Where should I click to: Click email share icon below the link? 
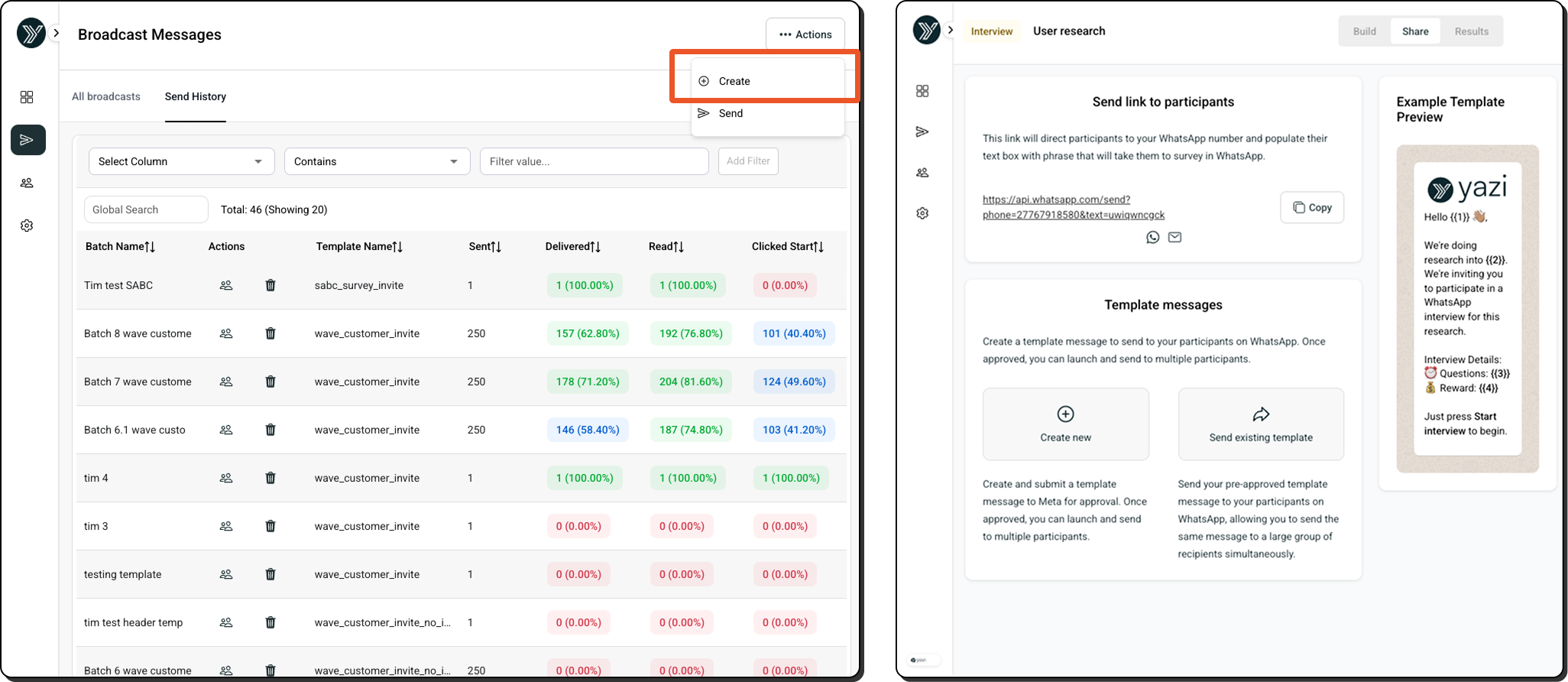click(1174, 238)
